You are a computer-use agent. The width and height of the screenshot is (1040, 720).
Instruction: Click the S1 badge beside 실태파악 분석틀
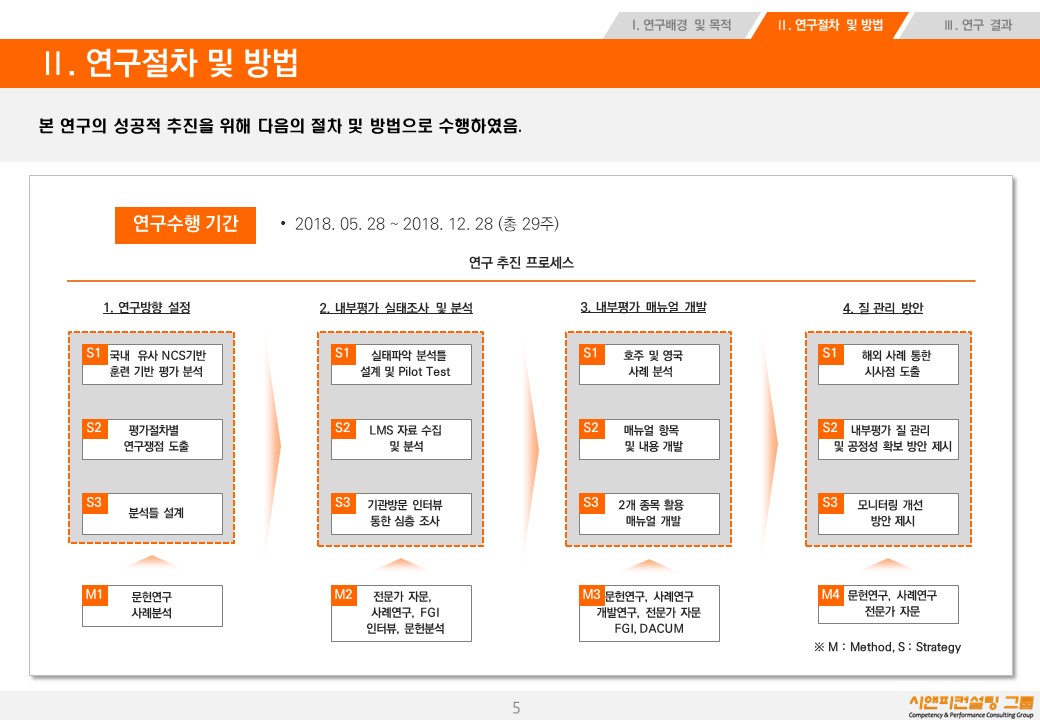click(x=343, y=353)
